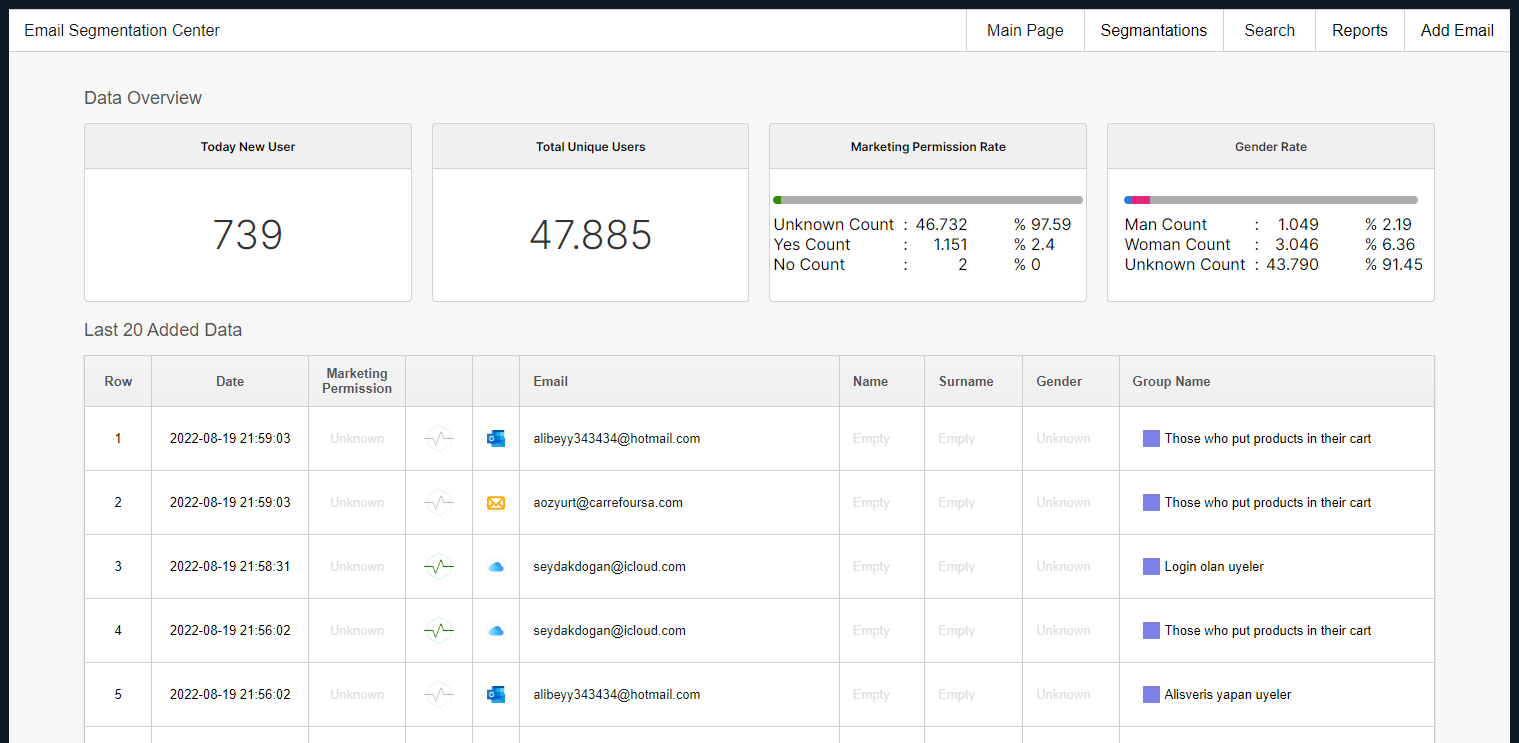Navigate to Reports
1519x743 pixels.
pos(1359,30)
